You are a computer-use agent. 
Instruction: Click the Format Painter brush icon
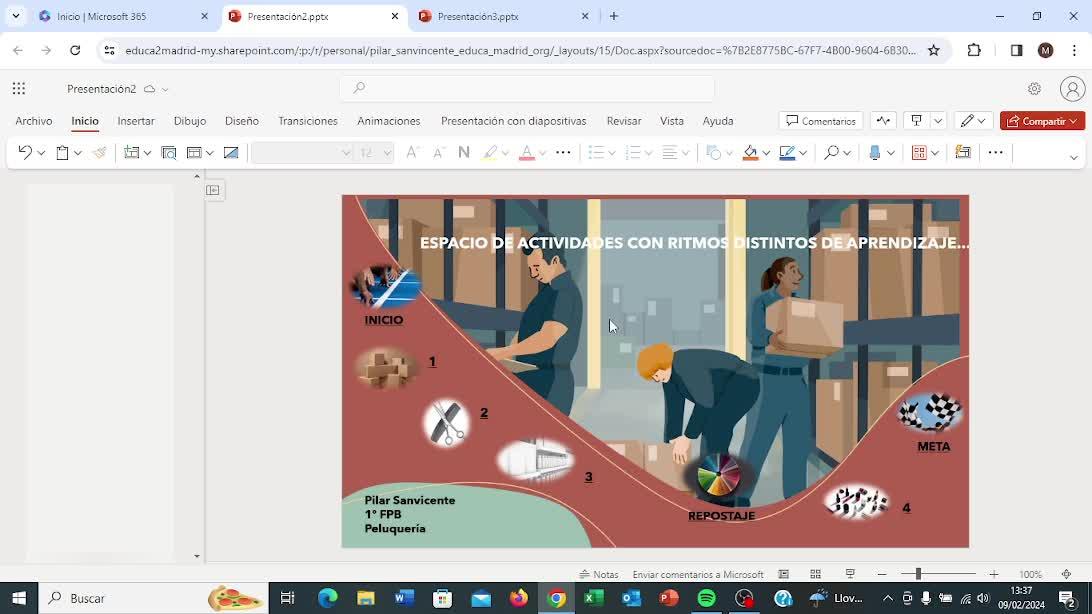(x=99, y=152)
